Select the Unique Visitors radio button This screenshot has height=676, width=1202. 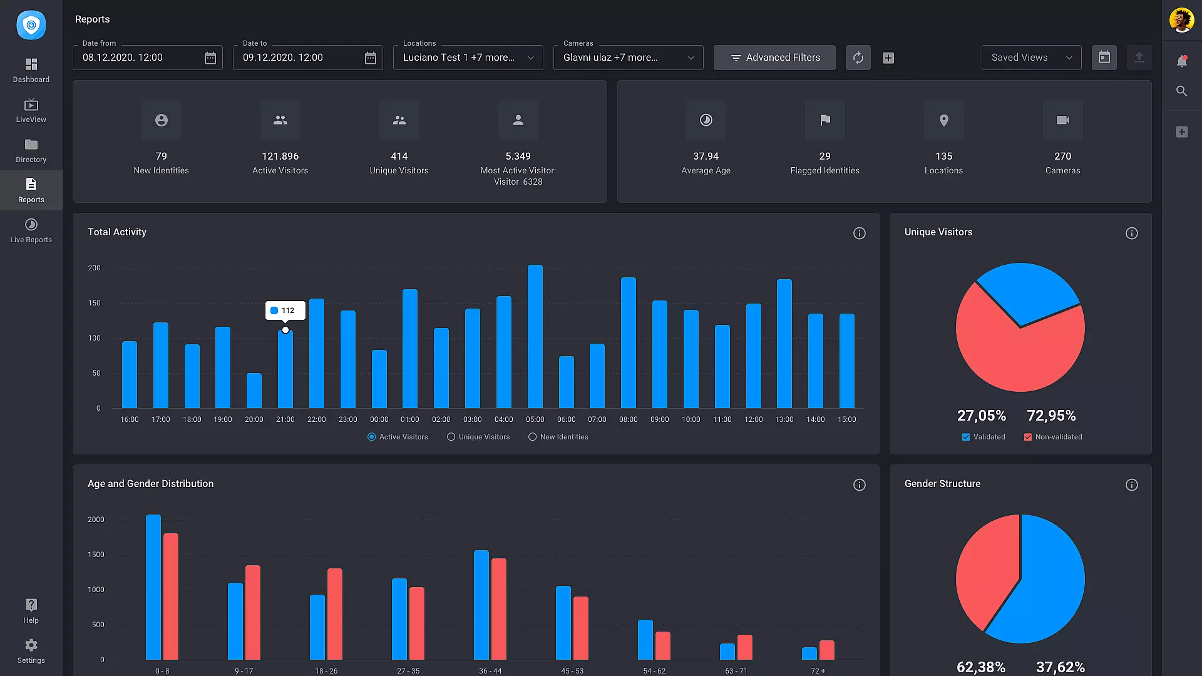tap(451, 437)
